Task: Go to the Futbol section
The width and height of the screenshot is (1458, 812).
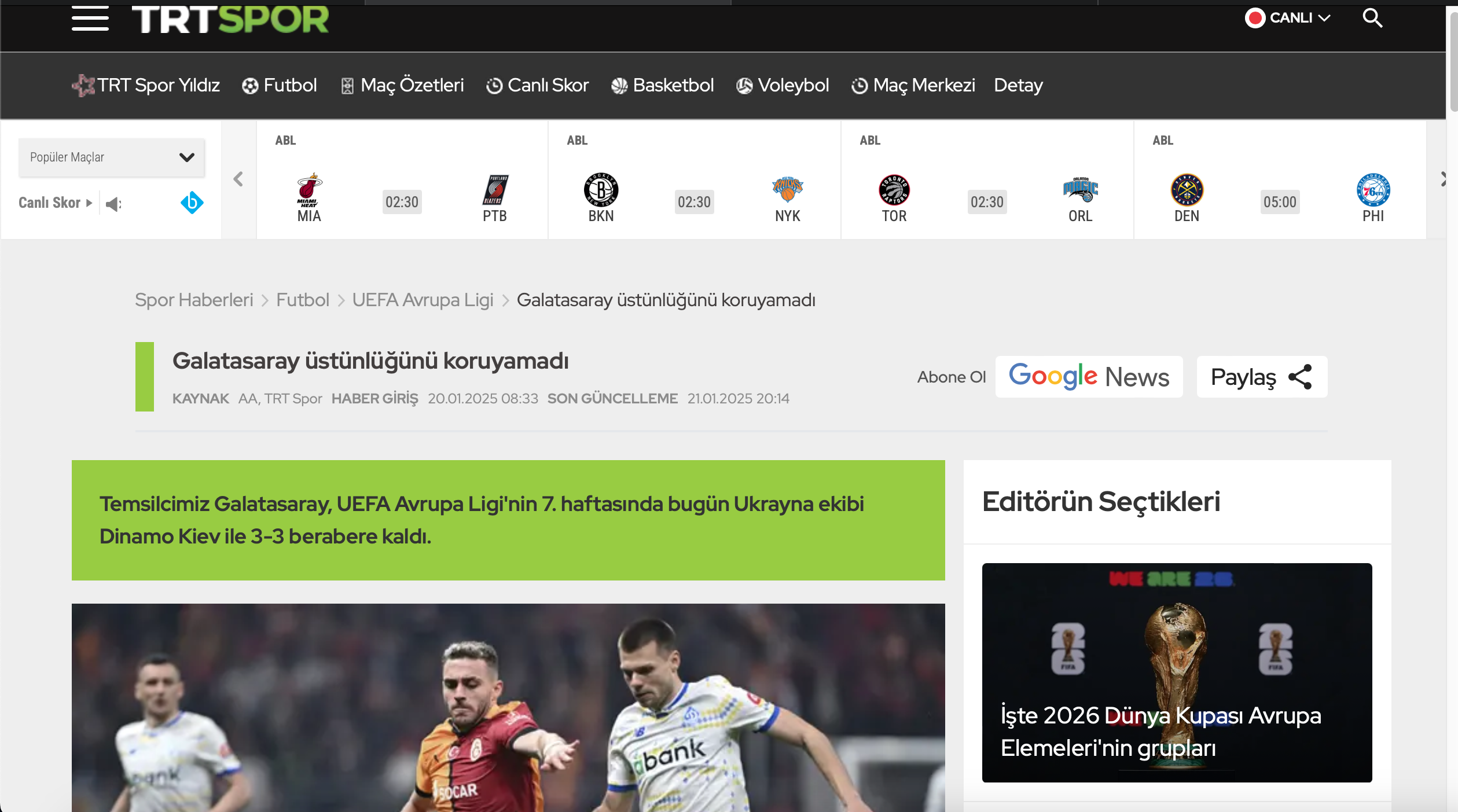Action: click(280, 85)
